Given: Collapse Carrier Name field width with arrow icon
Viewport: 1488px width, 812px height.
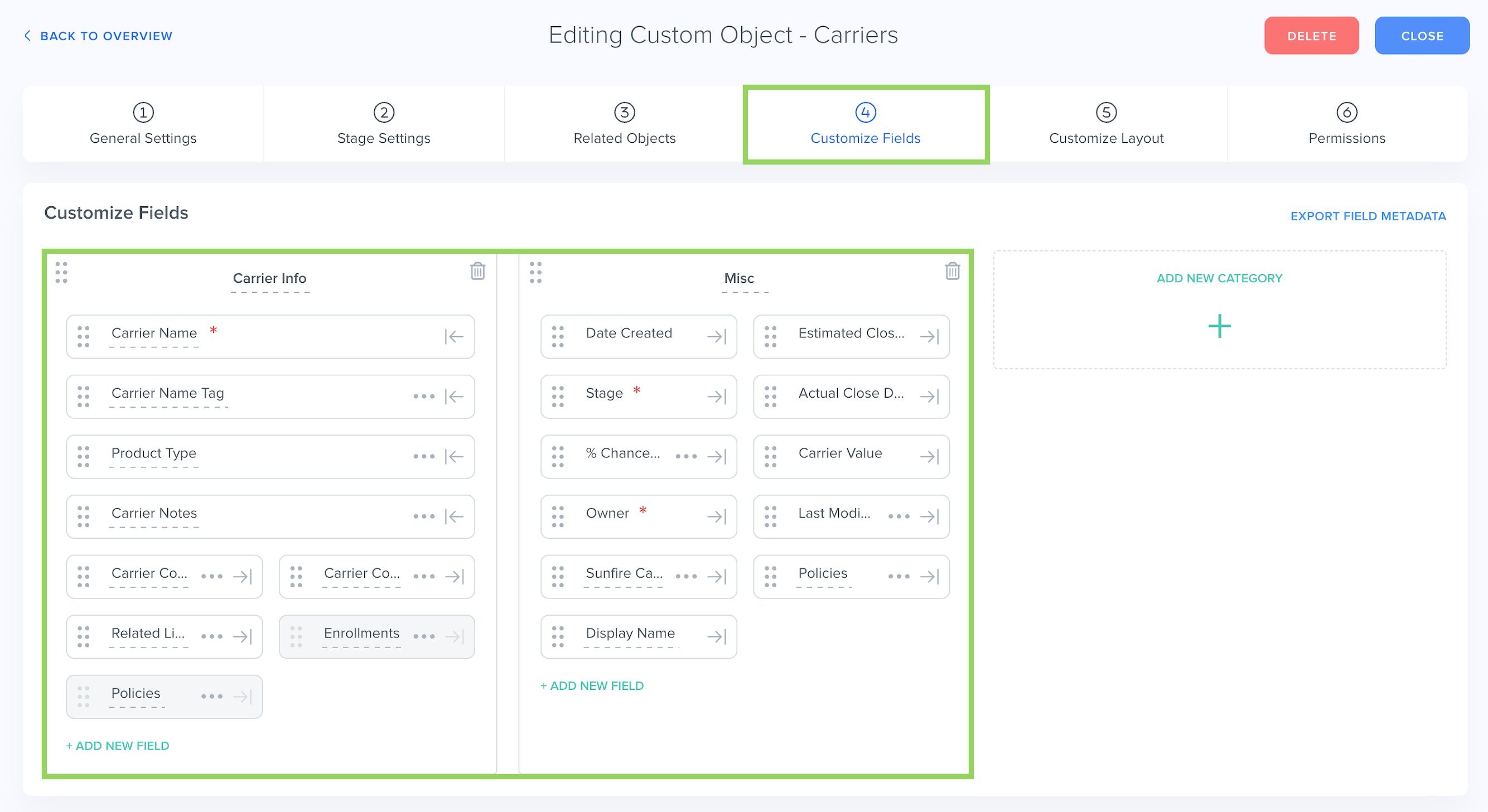Looking at the screenshot, I should click(454, 337).
